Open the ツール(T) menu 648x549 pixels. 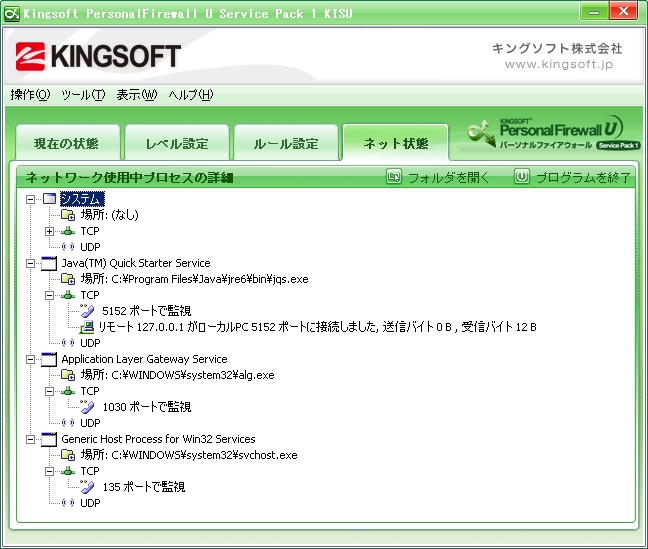point(82,95)
